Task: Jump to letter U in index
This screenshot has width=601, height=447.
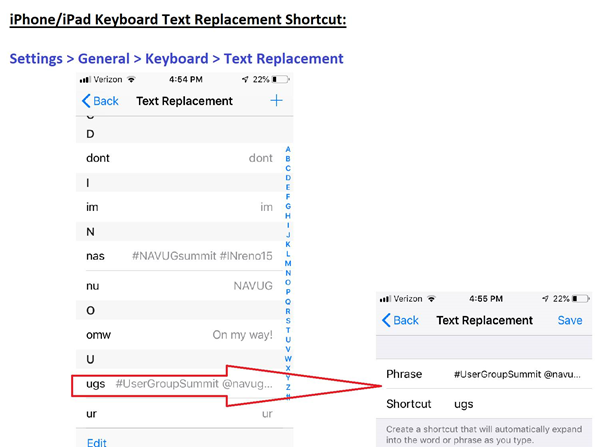Action: 288,340
